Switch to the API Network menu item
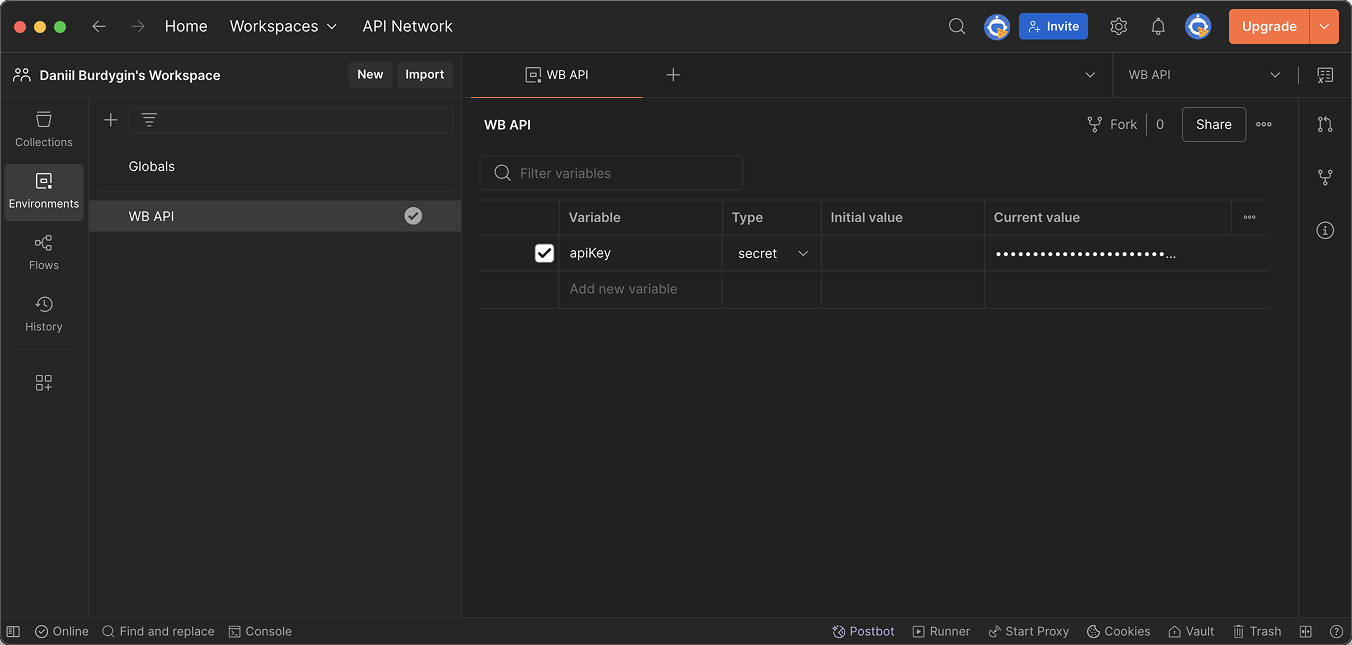The image size is (1352, 645). tap(407, 26)
